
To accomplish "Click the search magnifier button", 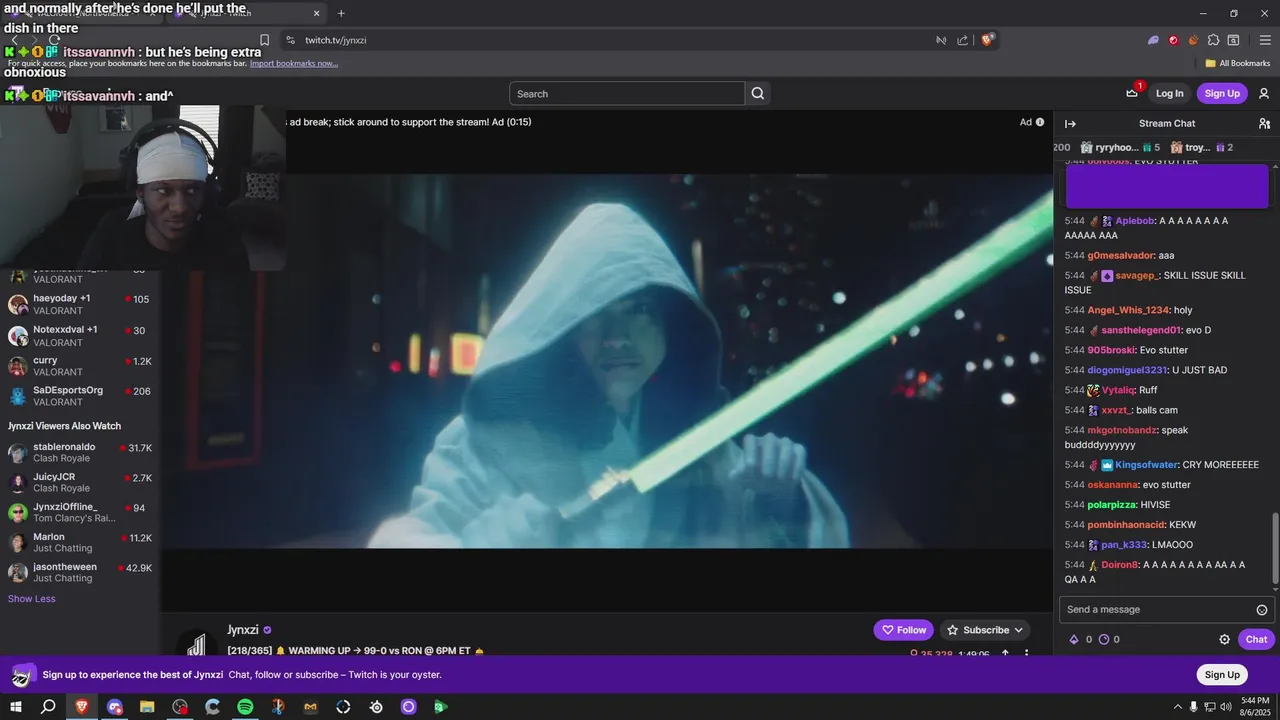I will pos(758,93).
